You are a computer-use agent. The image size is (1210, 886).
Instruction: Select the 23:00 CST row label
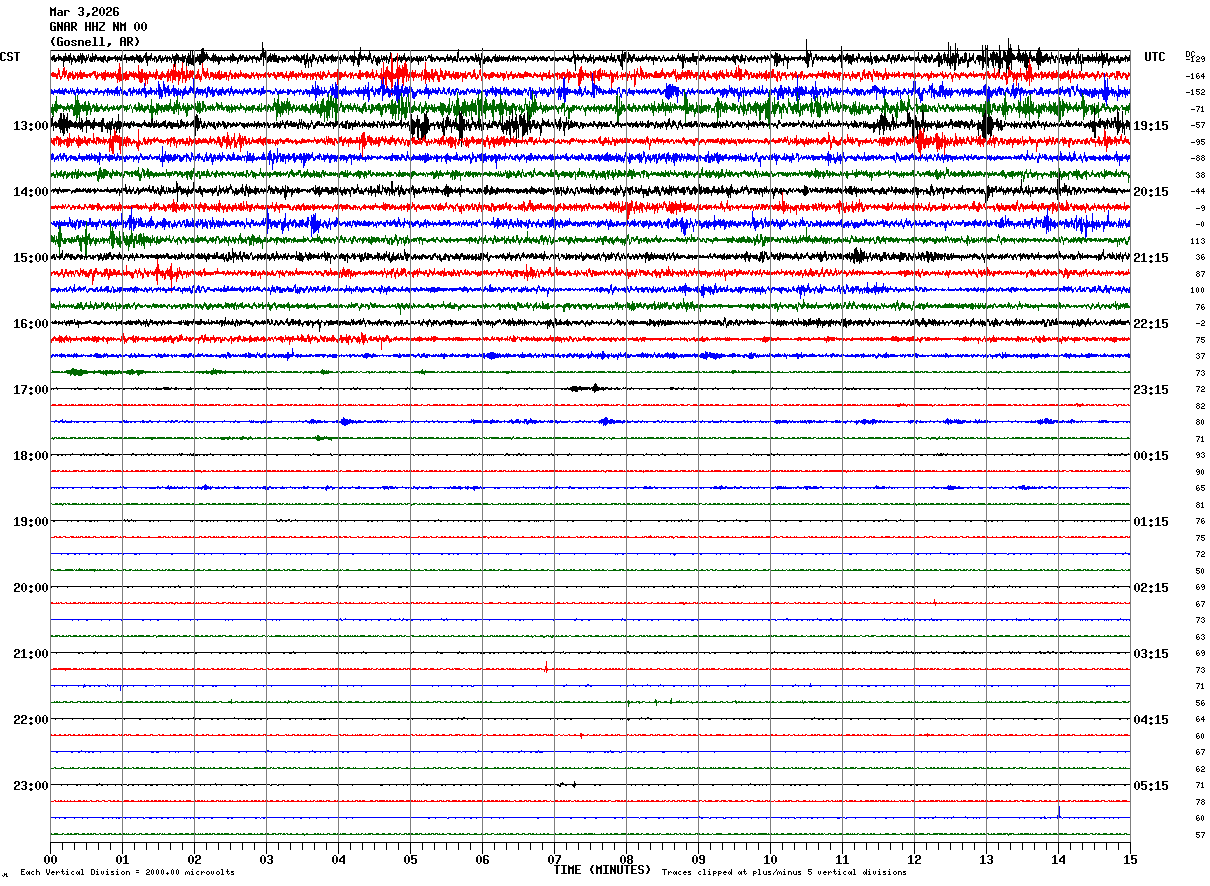click(30, 785)
